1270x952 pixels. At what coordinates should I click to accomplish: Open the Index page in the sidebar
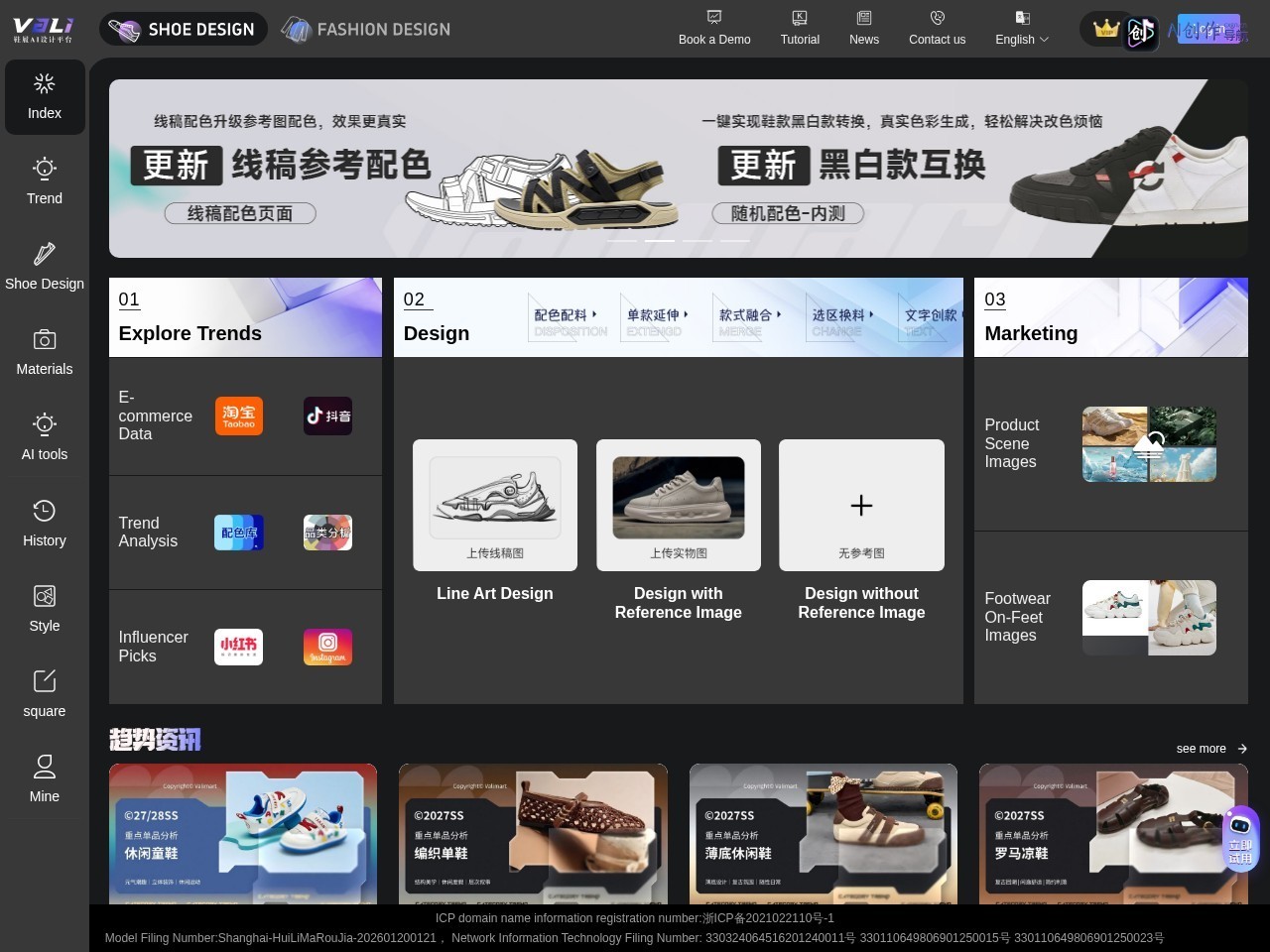click(45, 97)
